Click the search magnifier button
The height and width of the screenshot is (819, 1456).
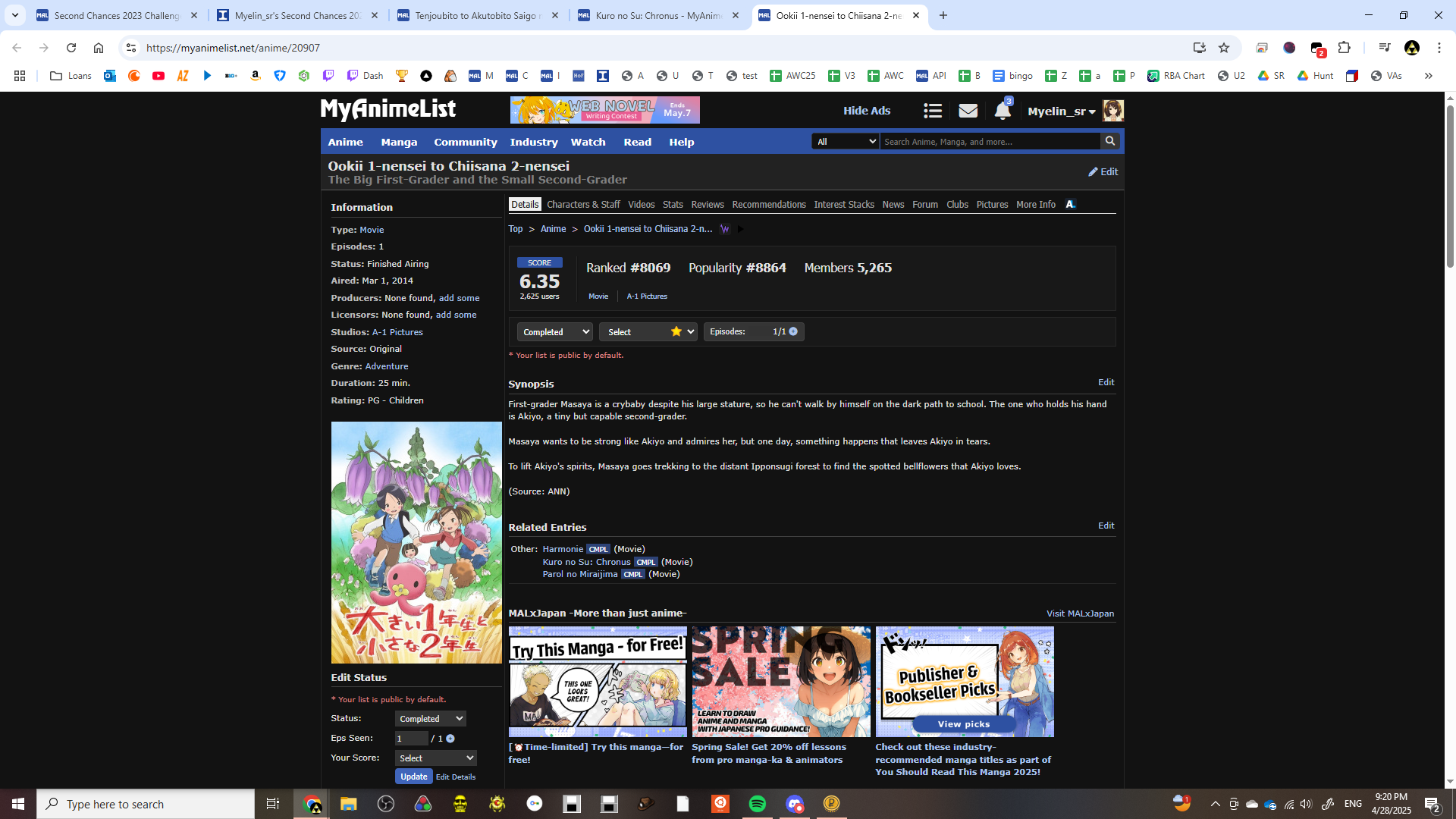(1110, 141)
